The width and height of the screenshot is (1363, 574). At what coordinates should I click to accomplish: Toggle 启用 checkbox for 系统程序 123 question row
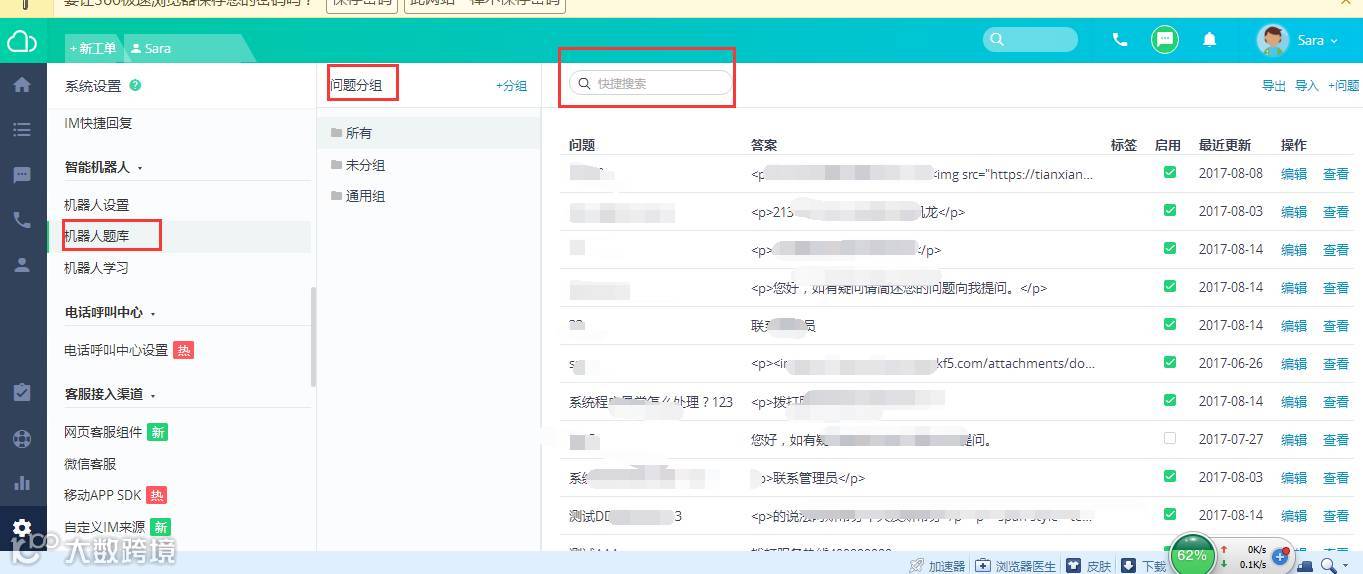tap(1169, 401)
